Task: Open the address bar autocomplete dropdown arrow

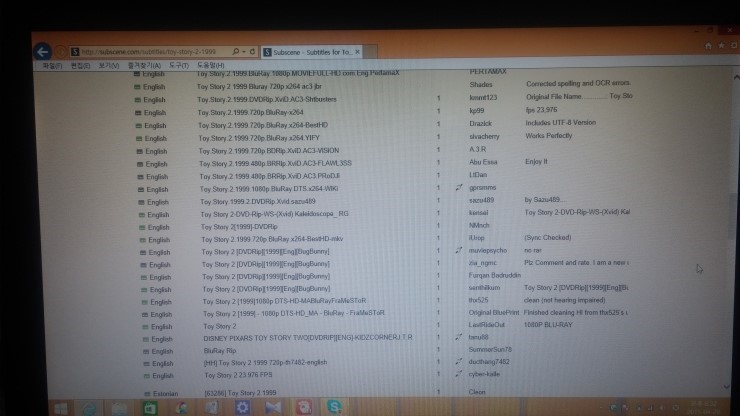Action: 244,51
